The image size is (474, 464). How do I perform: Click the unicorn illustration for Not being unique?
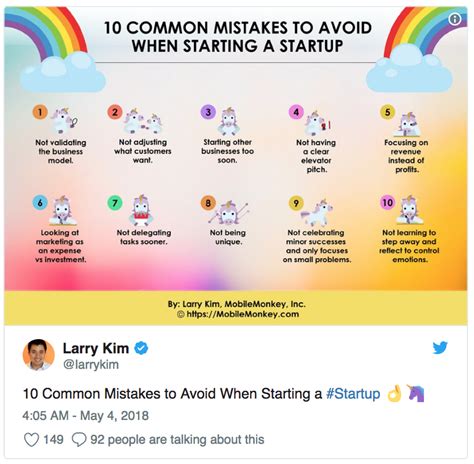coord(229,213)
